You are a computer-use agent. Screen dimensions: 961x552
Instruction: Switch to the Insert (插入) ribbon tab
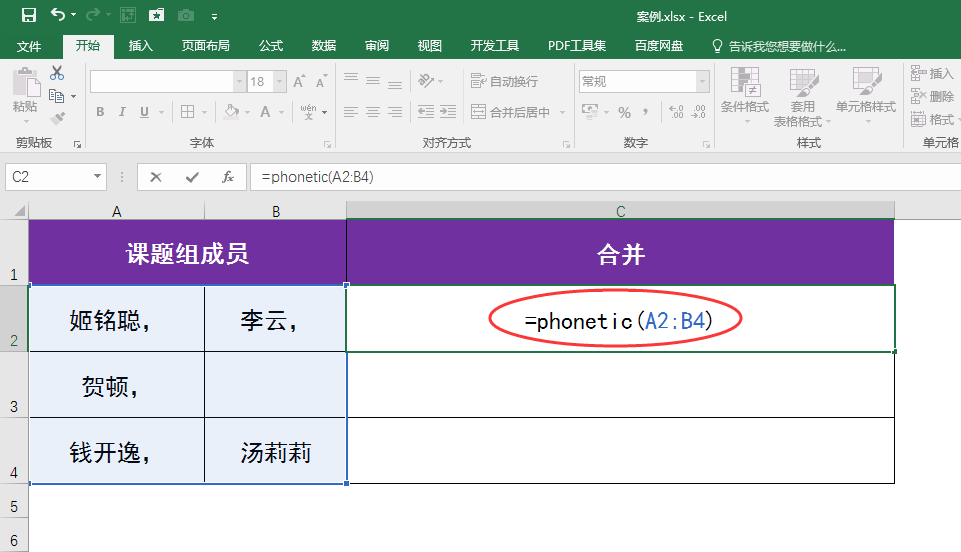click(140, 46)
